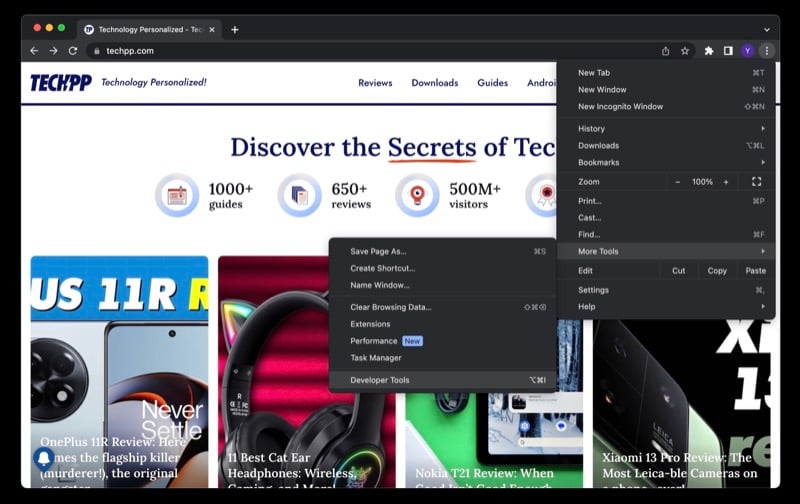Click the browser back arrow

coord(34,51)
